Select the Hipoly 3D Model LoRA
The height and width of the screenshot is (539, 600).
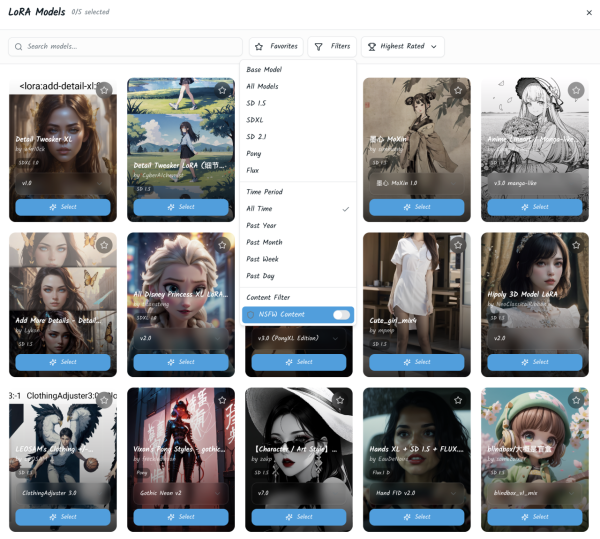tap(535, 362)
